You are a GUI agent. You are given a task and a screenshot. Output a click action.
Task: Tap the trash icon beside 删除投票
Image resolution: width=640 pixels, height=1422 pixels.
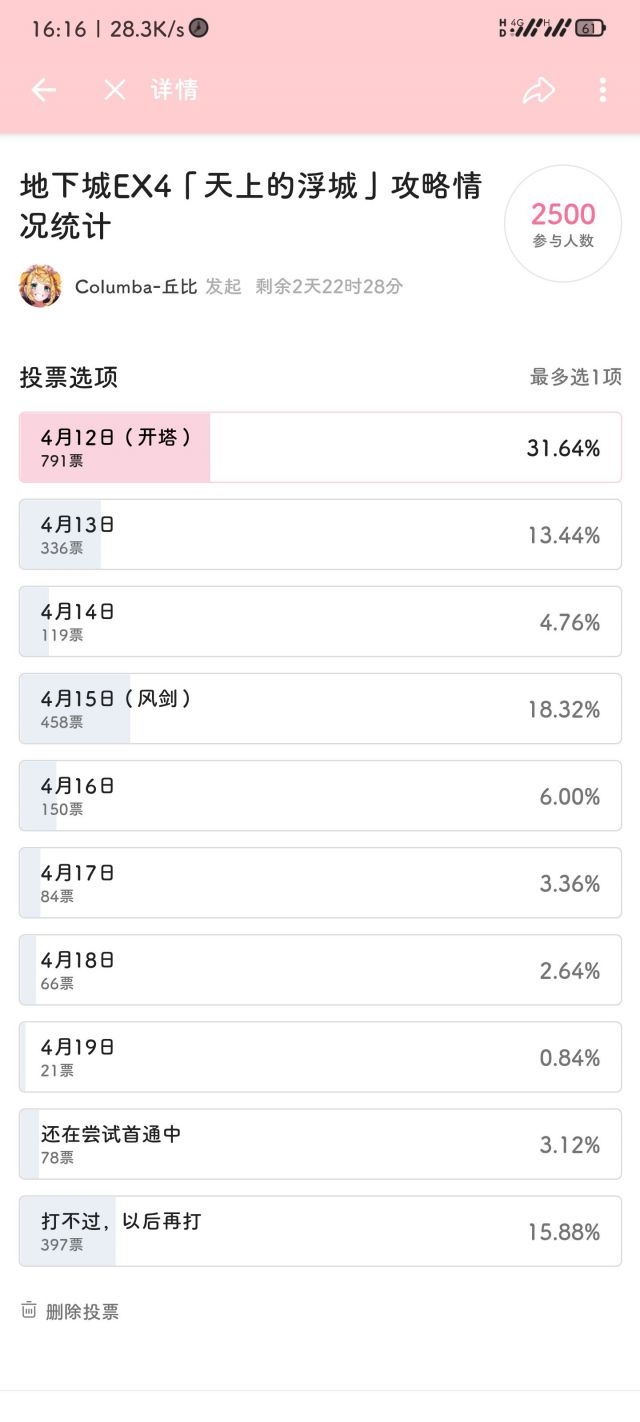(29, 1310)
